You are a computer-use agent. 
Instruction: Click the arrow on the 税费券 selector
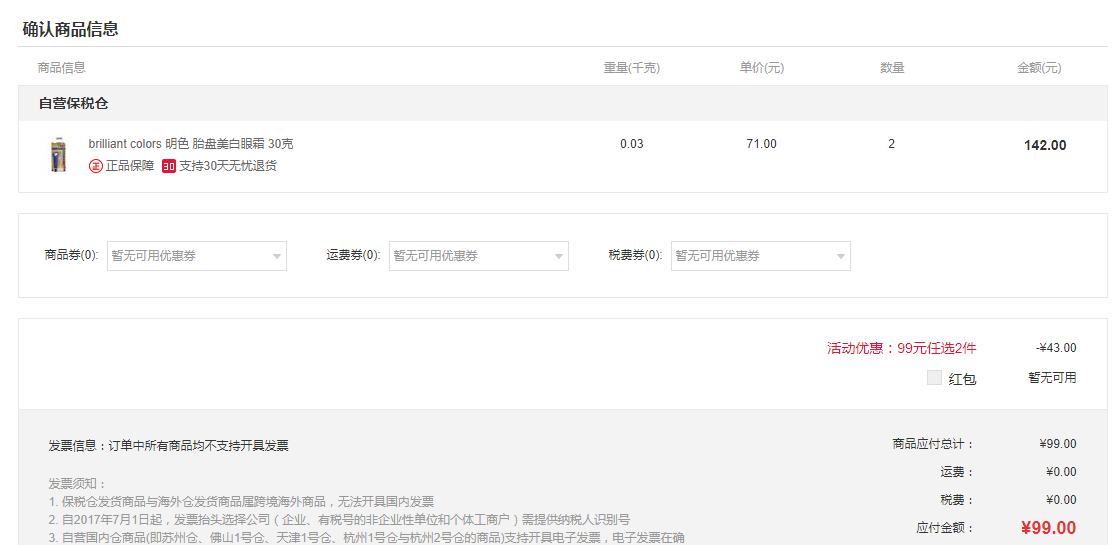841,257
